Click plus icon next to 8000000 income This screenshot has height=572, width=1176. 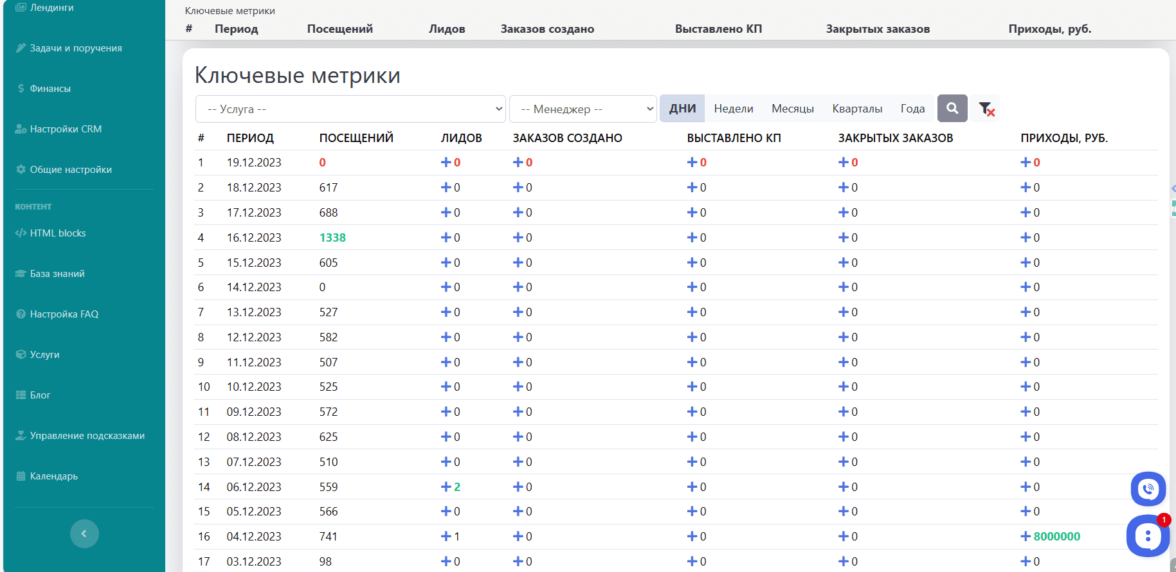(x=1025, y=537)
